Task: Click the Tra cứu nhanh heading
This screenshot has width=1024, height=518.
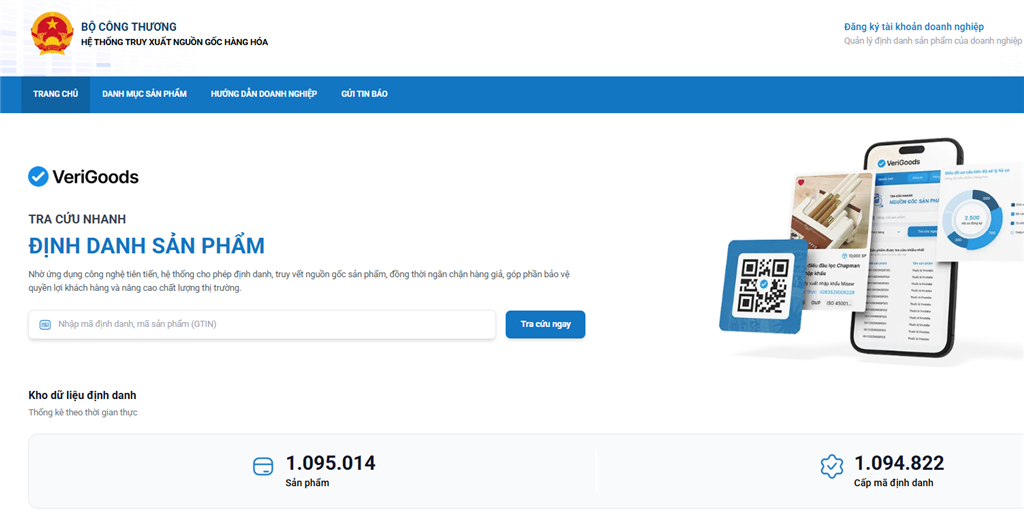Action: [x=77, y=219]
